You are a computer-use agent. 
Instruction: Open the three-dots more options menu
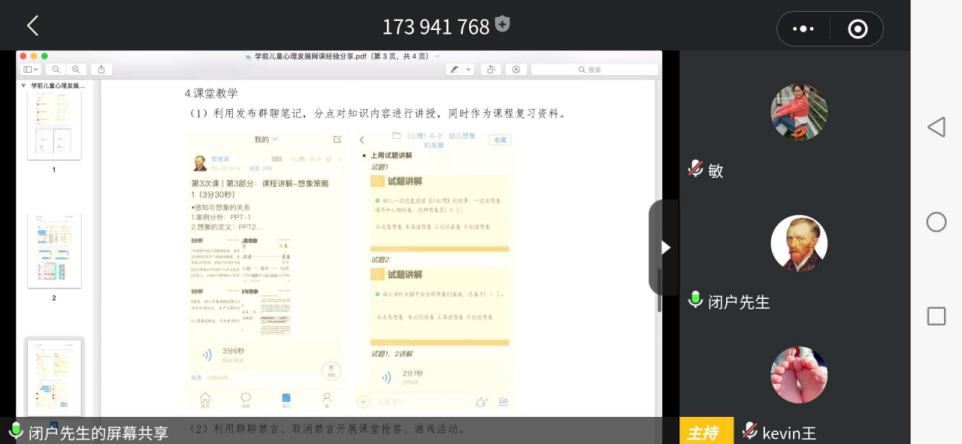(x=804, y=28)
